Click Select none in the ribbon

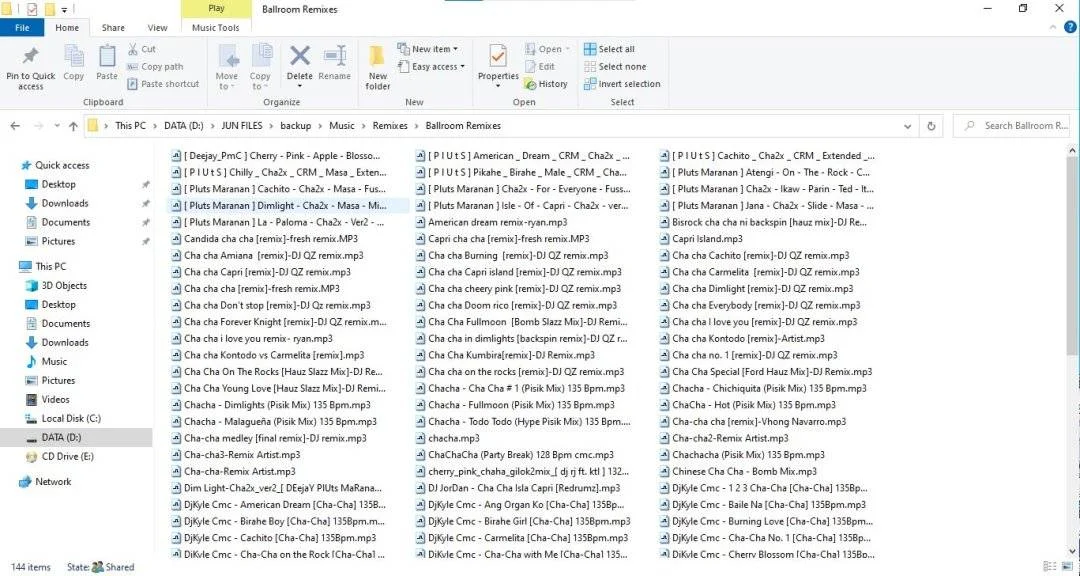[x=615, y=67]
